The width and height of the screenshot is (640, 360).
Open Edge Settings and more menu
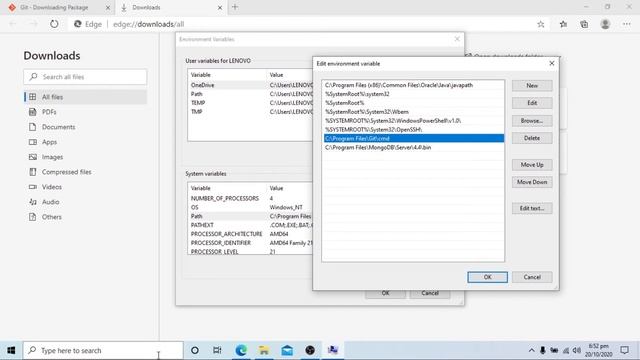click(x=627, y=24)
